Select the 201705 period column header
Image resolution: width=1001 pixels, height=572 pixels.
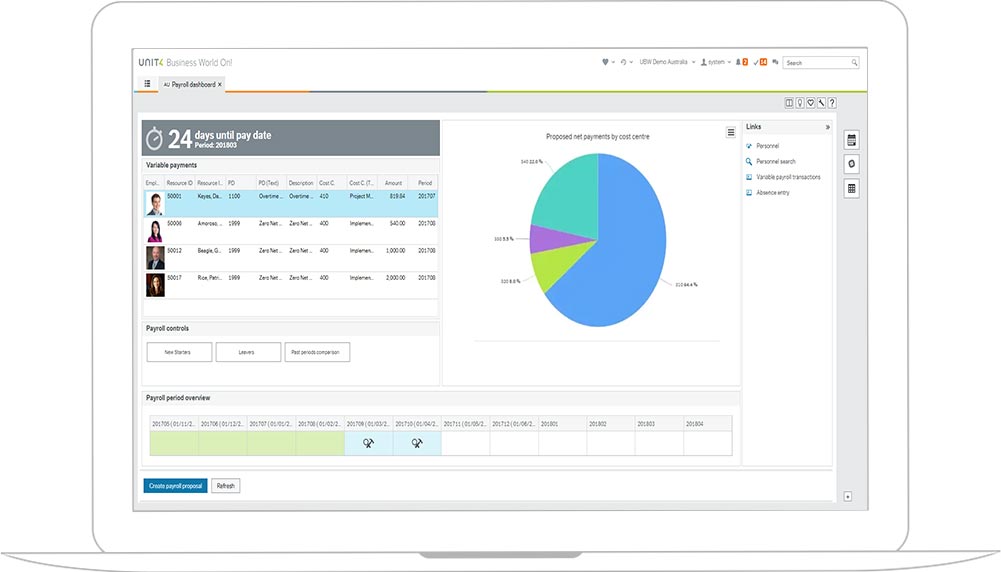coord(174,424)
